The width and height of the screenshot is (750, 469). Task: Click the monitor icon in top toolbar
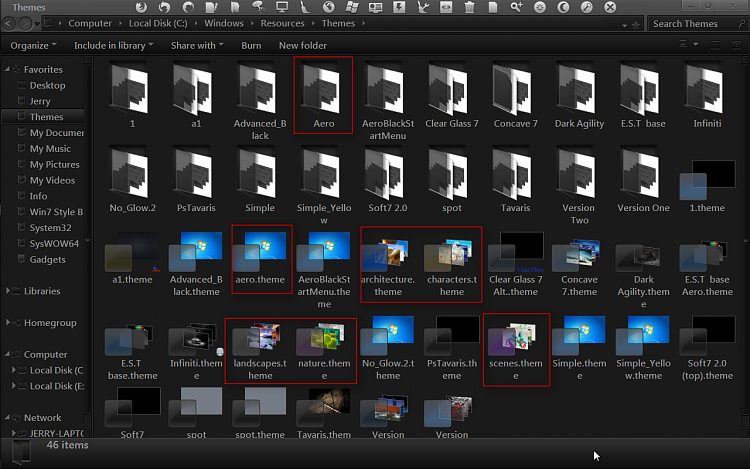pos(282,7)
